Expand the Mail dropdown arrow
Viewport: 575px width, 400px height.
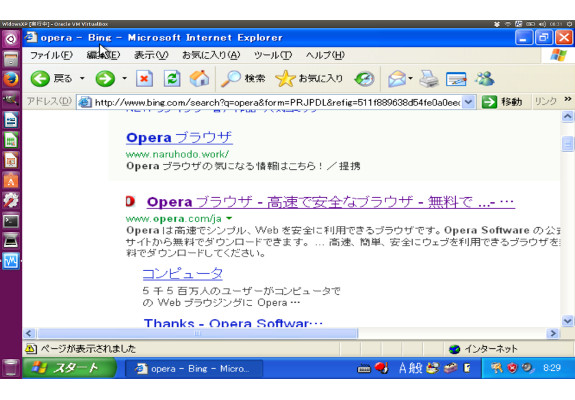point(410,78)
